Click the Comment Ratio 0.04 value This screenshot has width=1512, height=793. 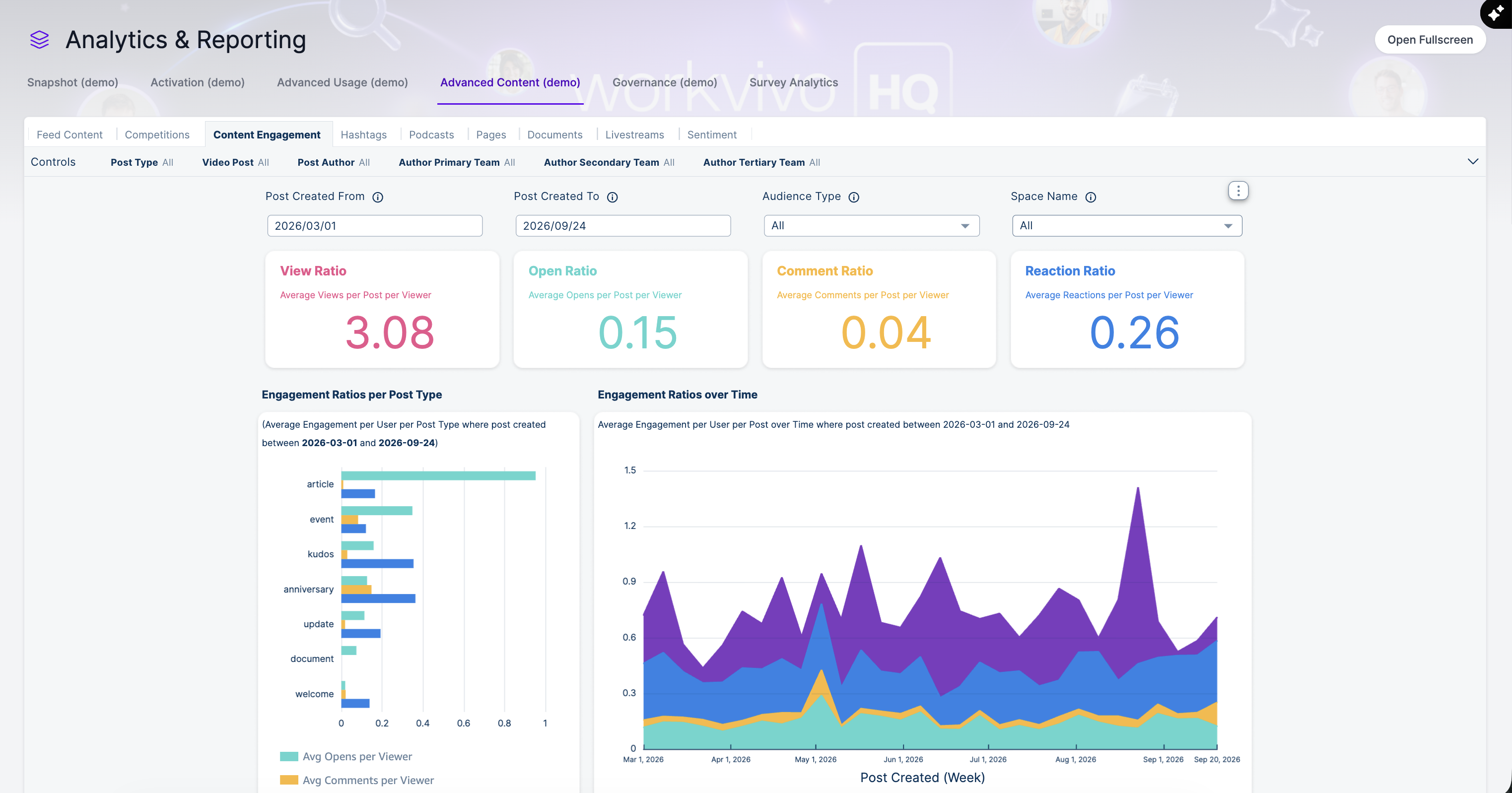point(886,333)
